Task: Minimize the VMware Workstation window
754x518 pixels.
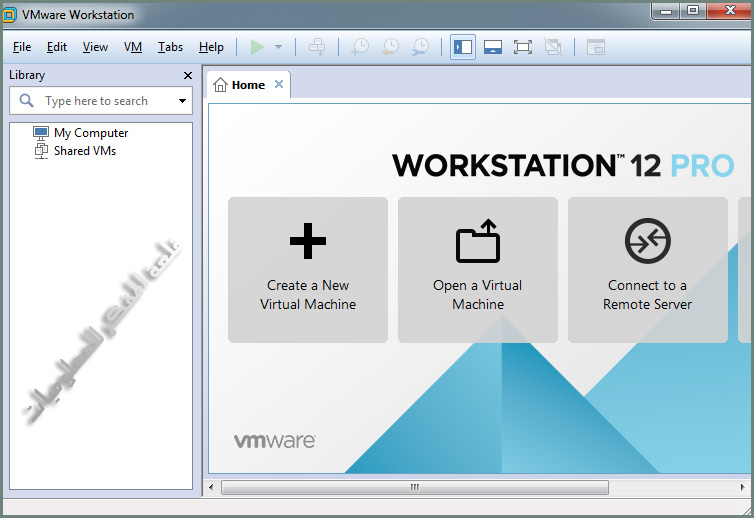Action: [x=666, y=12]
